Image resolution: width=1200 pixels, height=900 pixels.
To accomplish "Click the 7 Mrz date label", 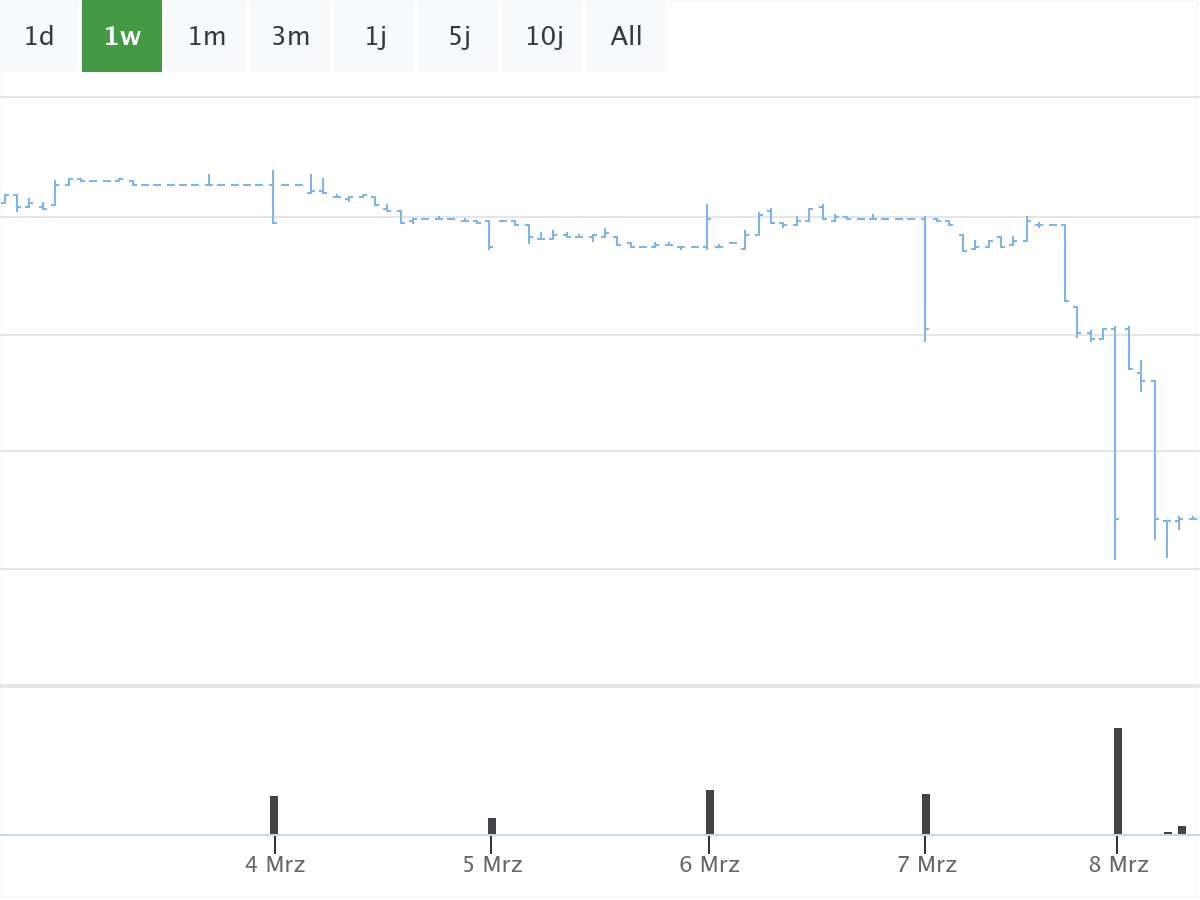I will point(928,864).
